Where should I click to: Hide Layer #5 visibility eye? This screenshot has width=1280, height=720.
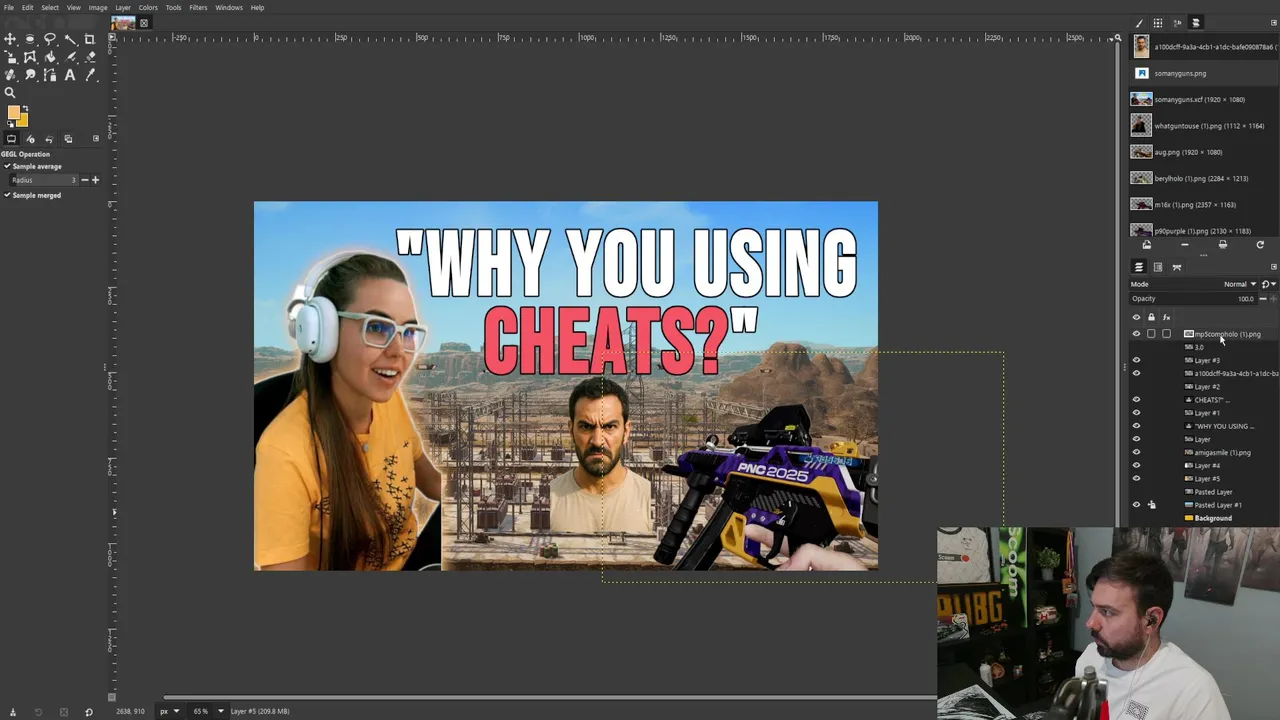(1136, 478)
